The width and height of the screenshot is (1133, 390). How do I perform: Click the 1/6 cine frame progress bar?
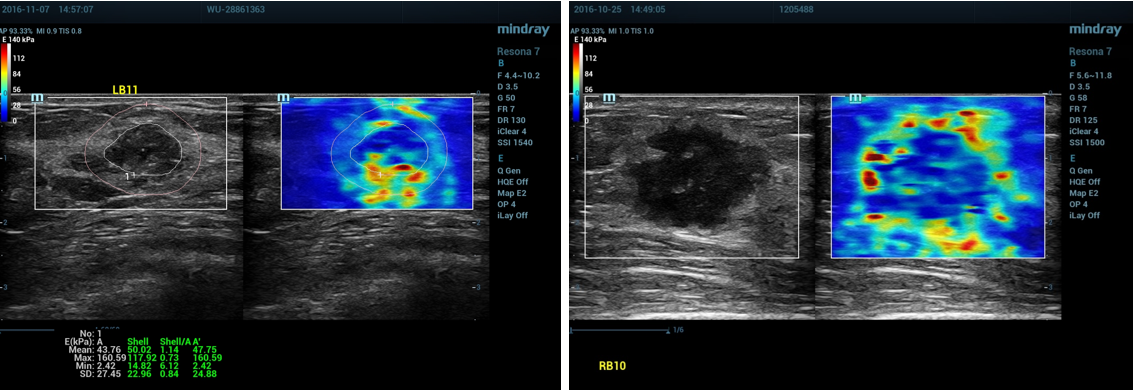pyautogui.click(x=621, y=330)
